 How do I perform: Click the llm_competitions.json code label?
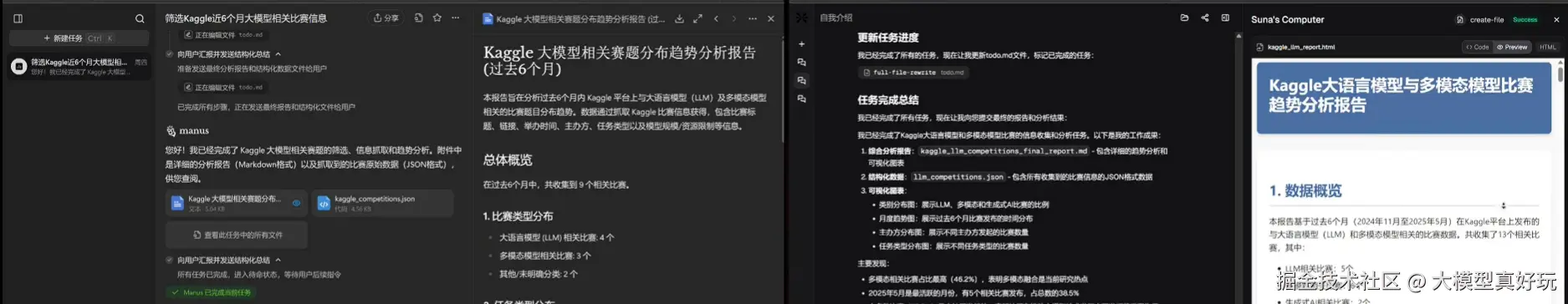[x=958, y=176]
